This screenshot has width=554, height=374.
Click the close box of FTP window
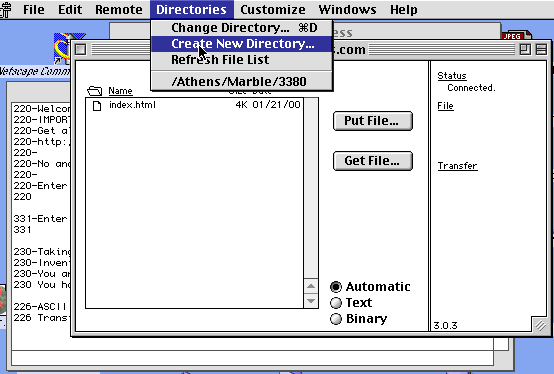click(x=81, y=49)
